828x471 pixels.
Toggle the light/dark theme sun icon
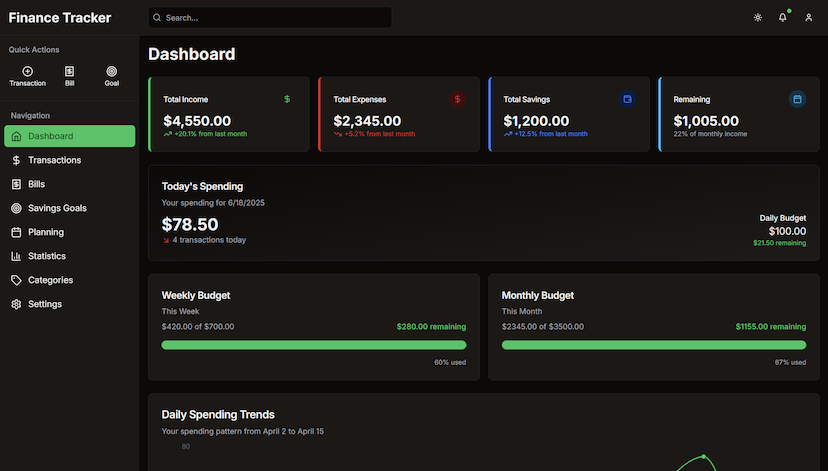coord(758,18)
